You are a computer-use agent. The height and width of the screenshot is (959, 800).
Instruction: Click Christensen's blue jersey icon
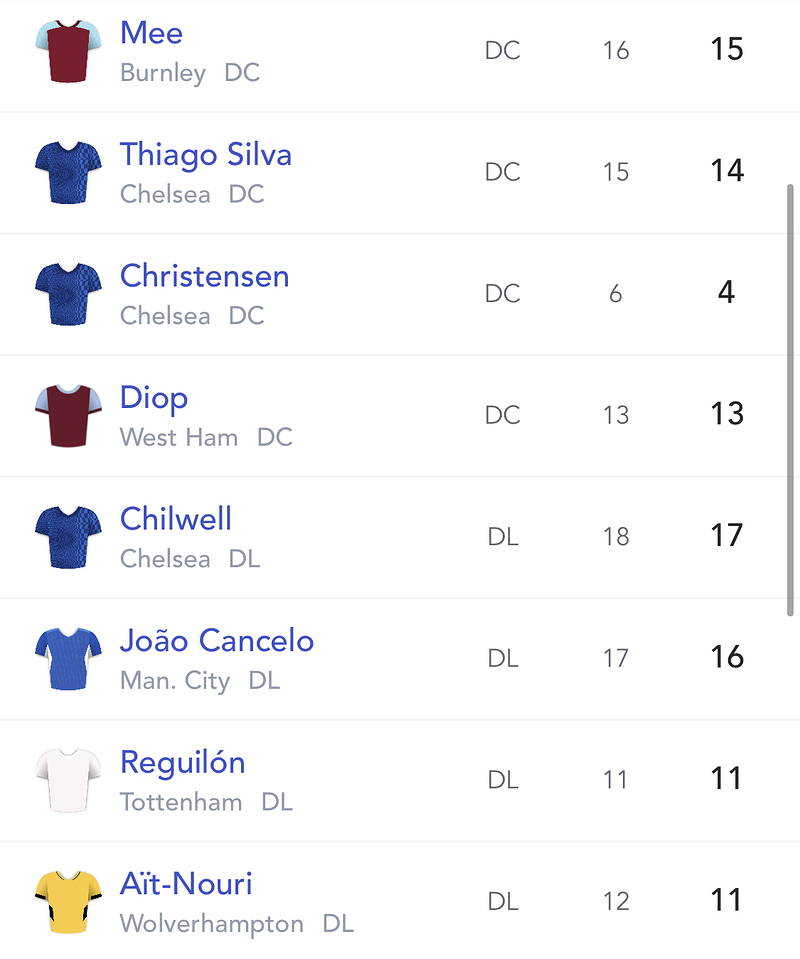[68, 294]
